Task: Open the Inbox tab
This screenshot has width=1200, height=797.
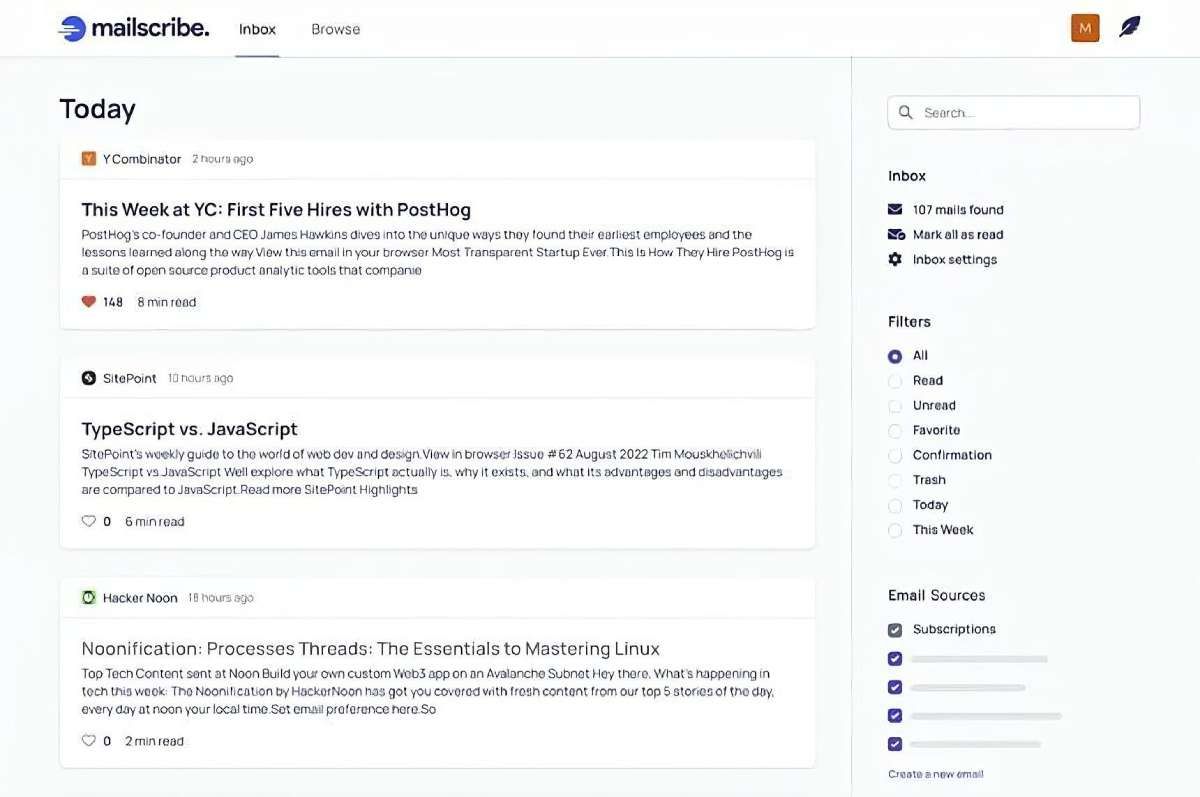Action: tap(257, 29)
